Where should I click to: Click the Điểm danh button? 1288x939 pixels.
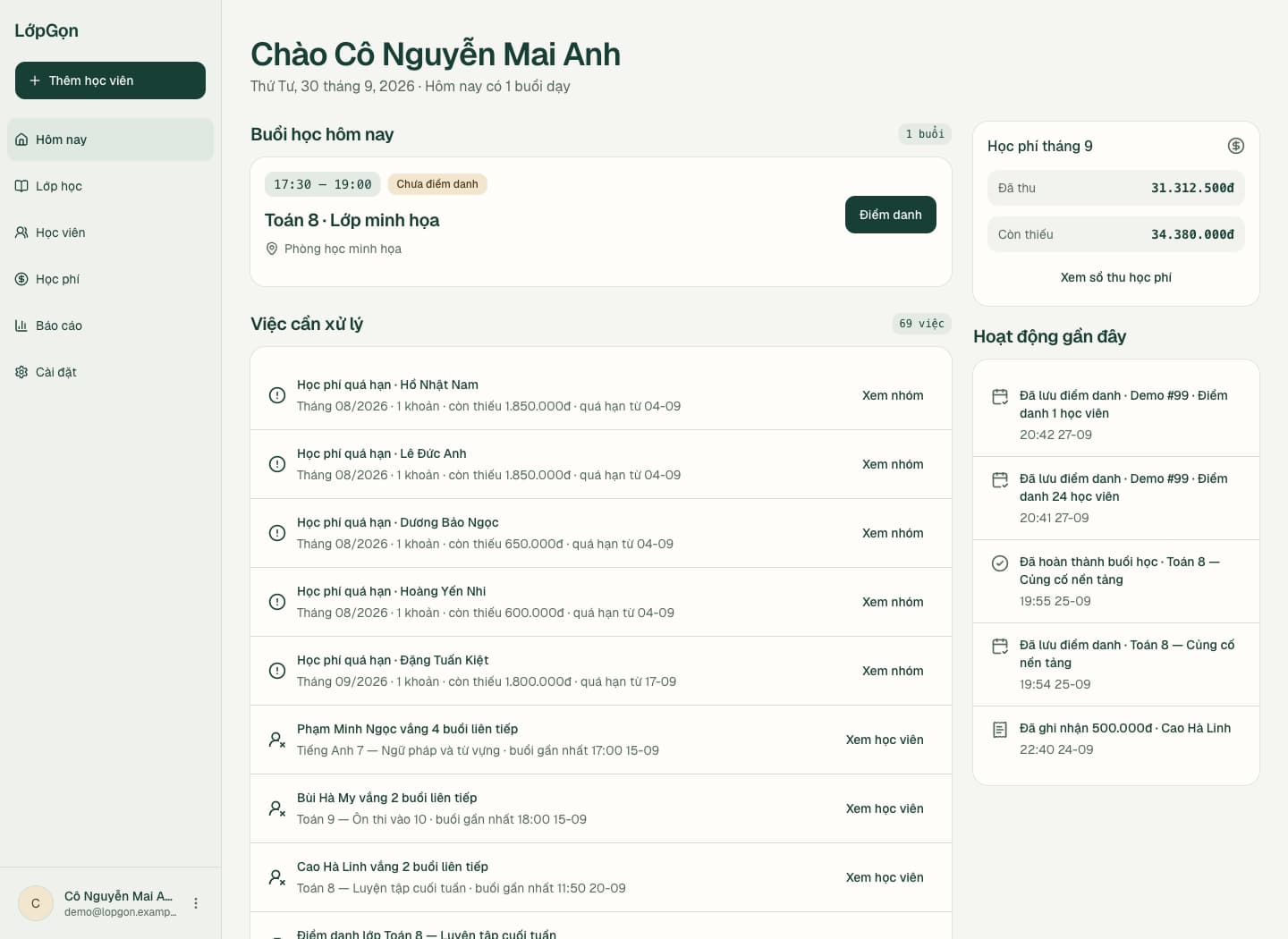tap(891, 215)
